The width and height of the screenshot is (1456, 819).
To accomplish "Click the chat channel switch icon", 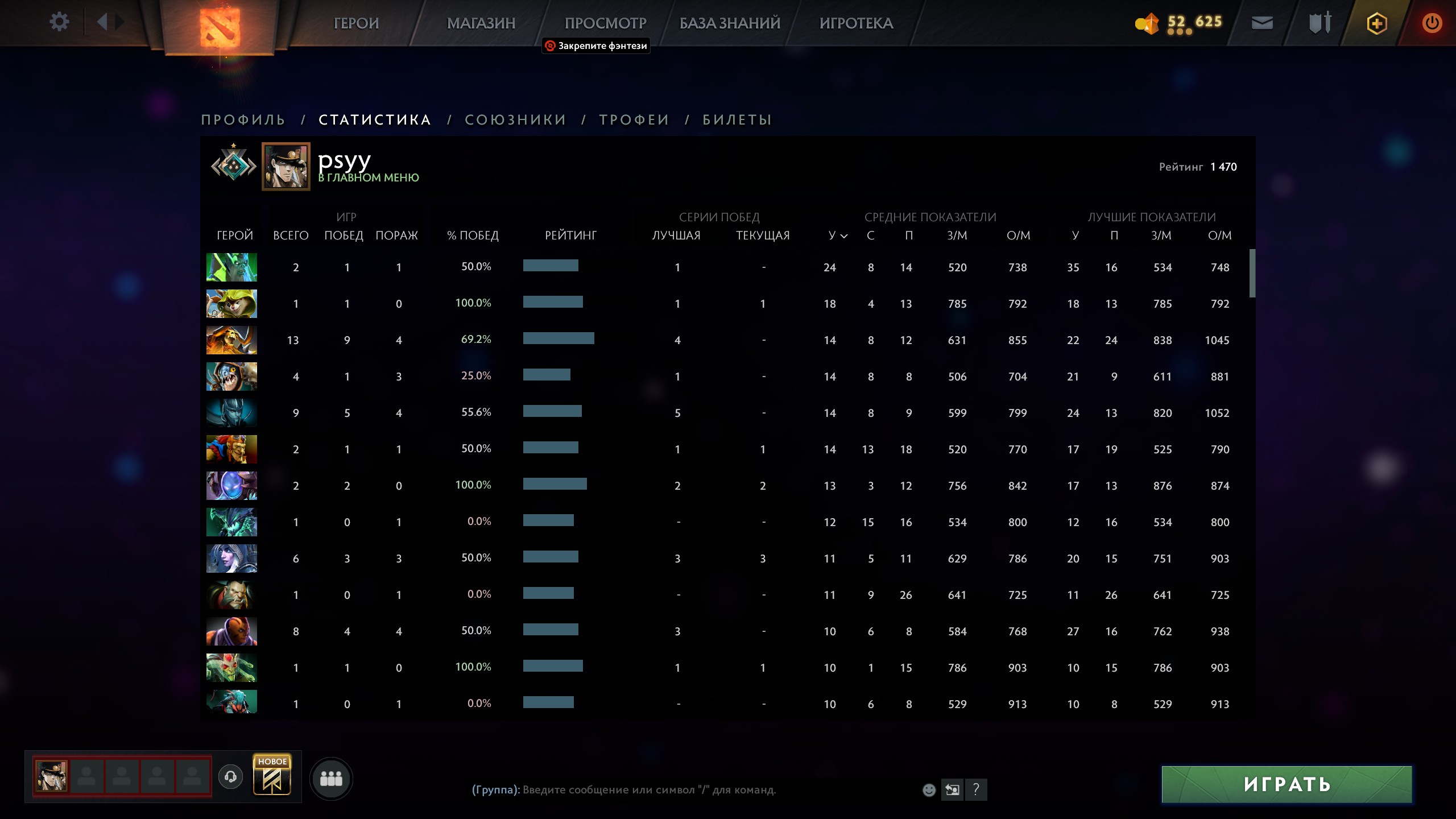I will coord(952,789).
